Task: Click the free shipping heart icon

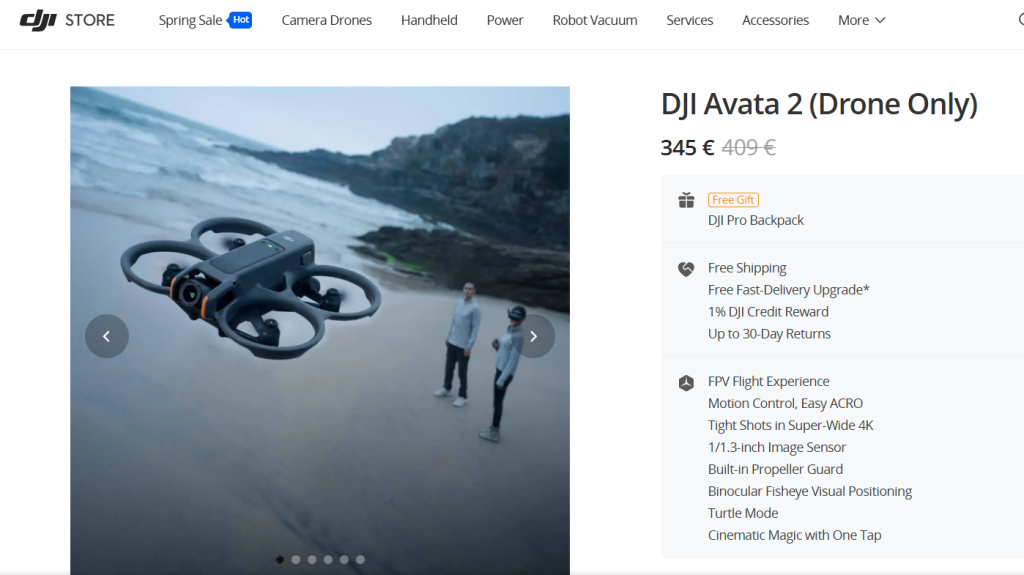Action: [686, 268]
